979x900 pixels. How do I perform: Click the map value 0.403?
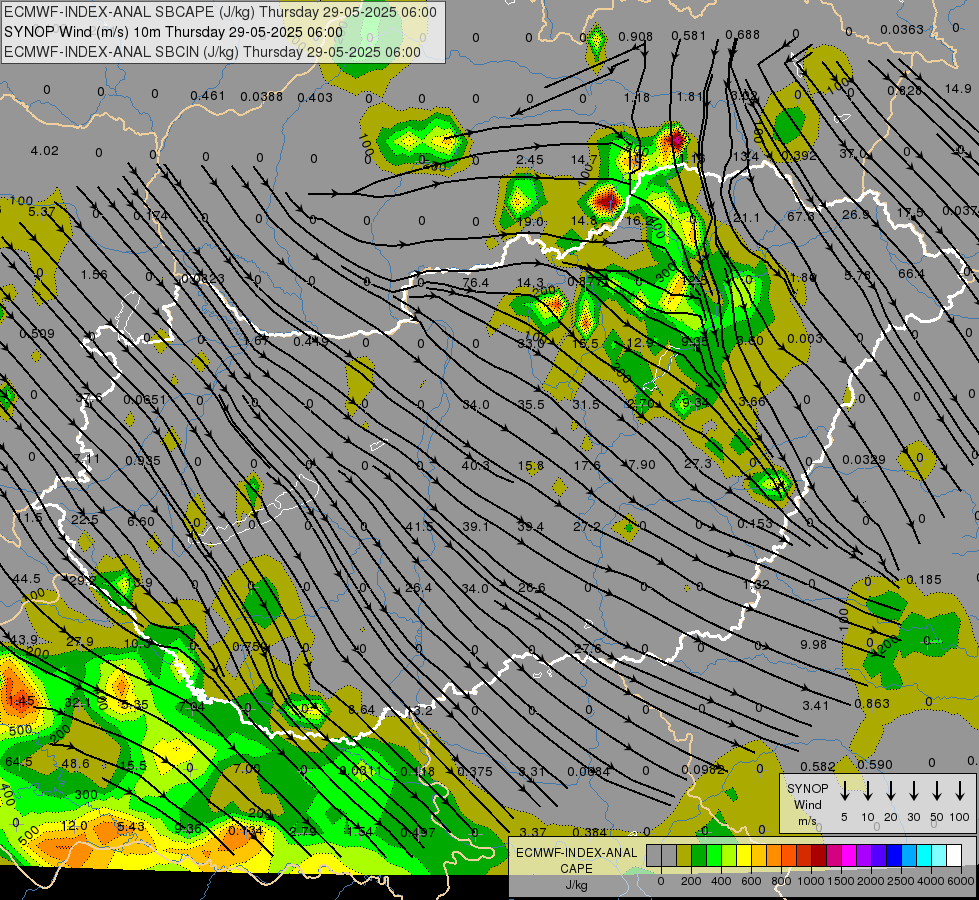[315, 97]
